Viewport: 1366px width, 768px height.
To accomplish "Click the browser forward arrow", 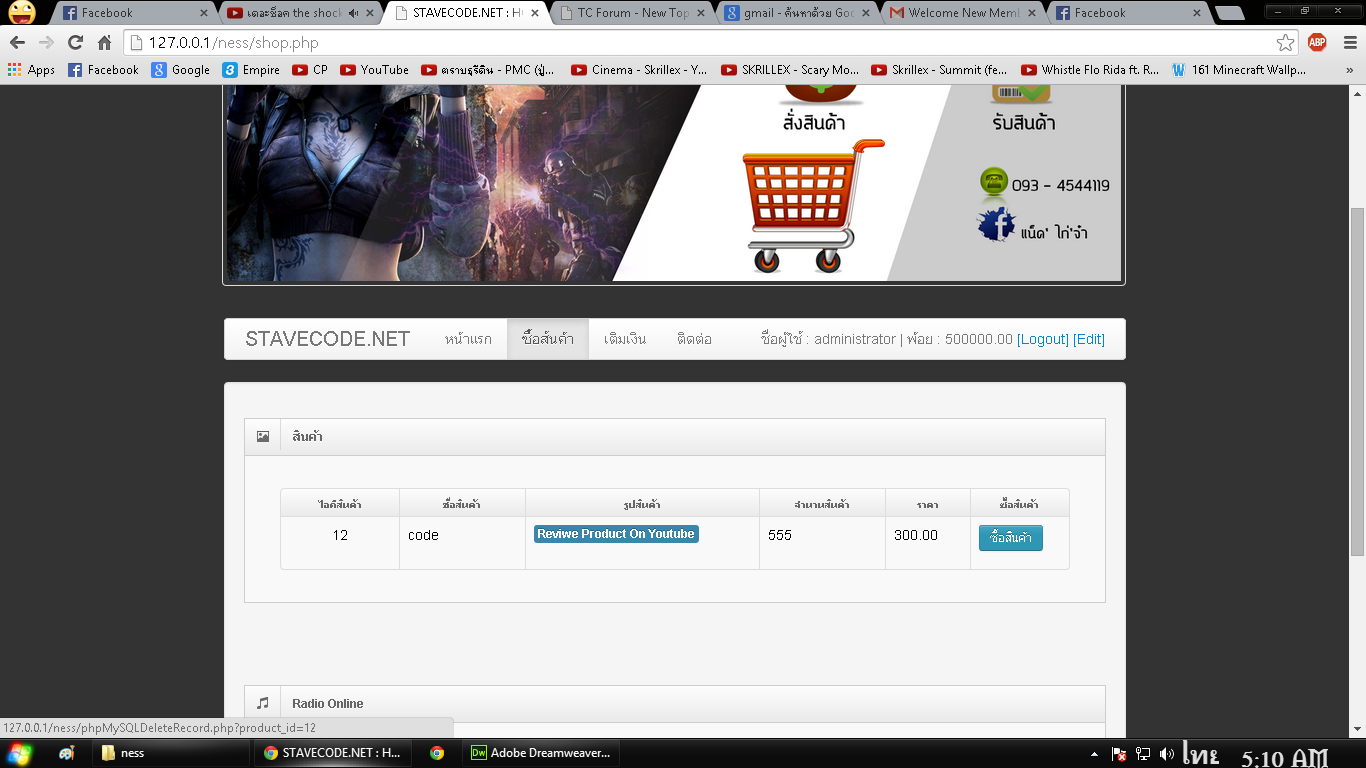I will point(46,43).
